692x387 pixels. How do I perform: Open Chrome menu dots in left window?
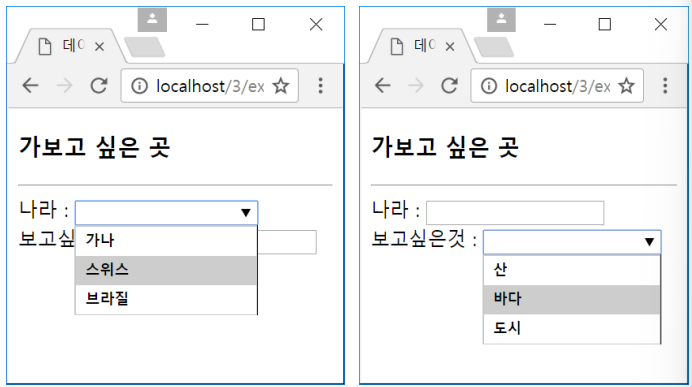click(x=321, y=86)
